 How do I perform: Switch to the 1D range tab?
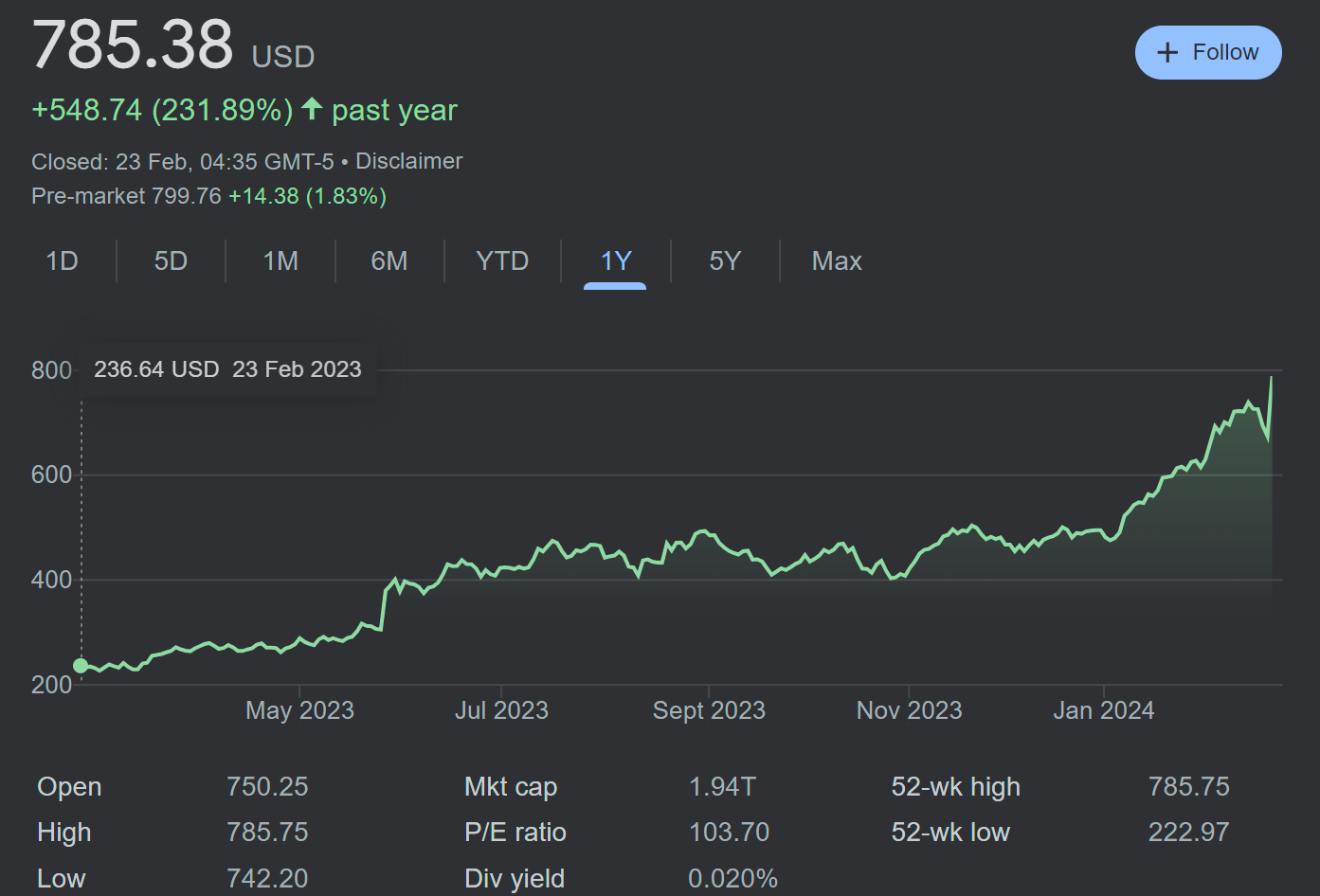(x=62, y=261)
